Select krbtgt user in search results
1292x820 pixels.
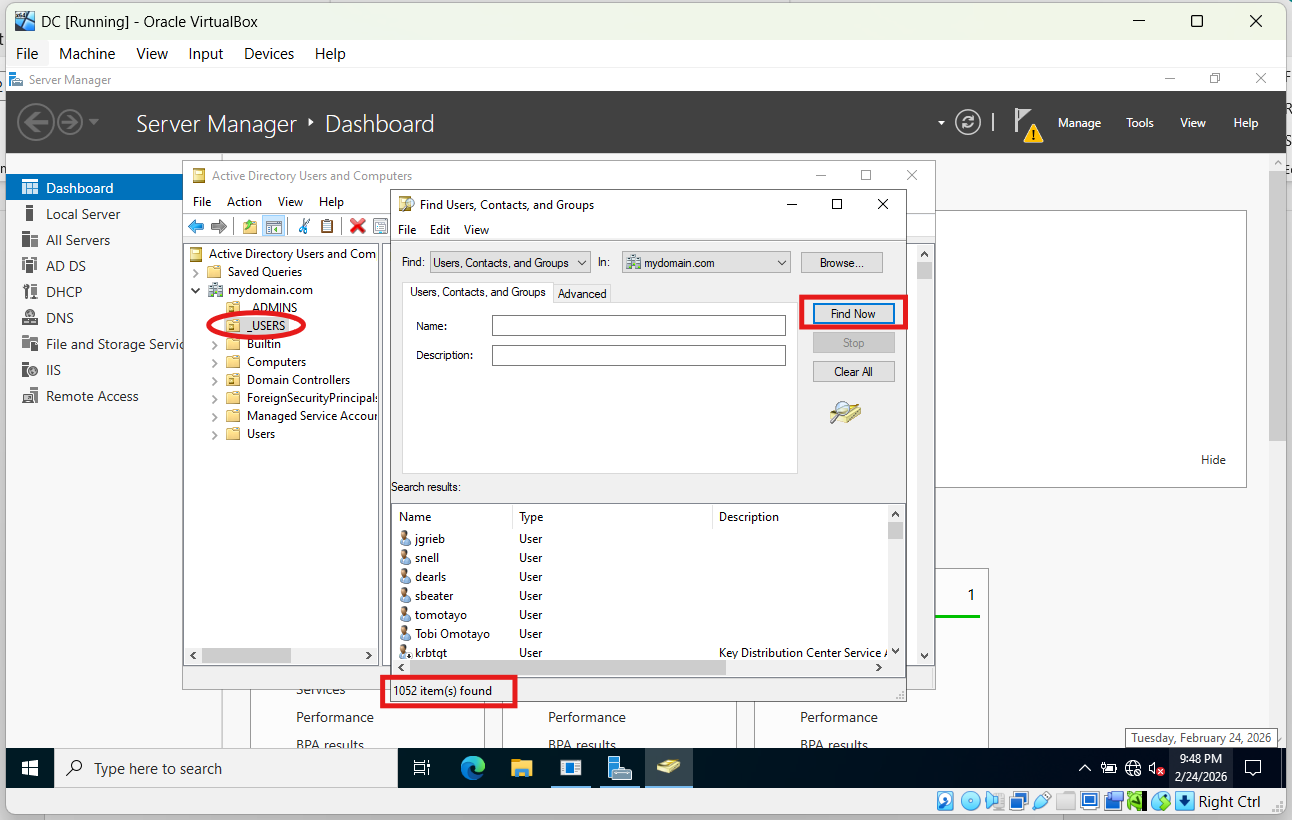[422, 653]
